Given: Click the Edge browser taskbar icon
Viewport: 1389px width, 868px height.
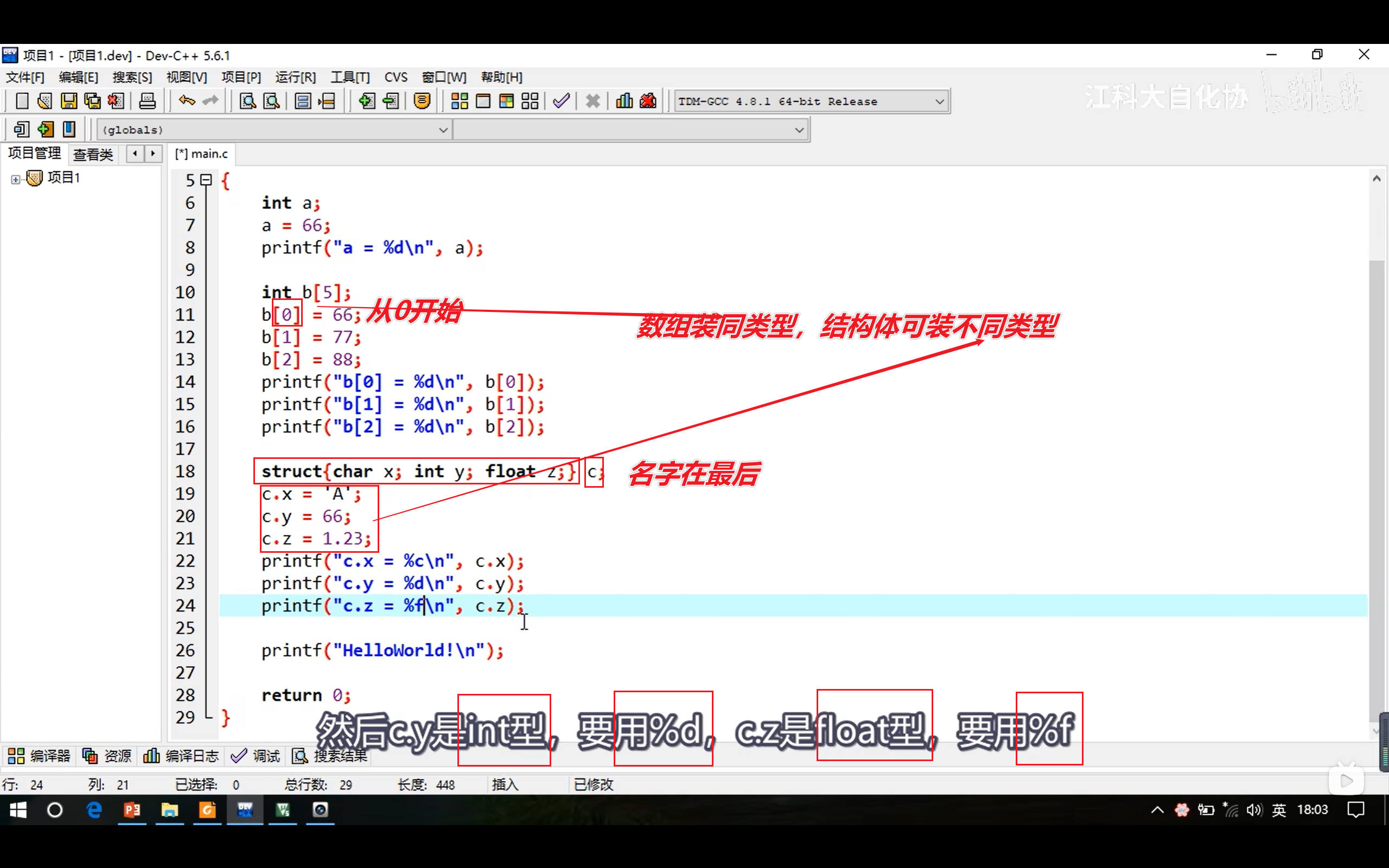Looking at the screenshot, I should [x=93, y=809].
